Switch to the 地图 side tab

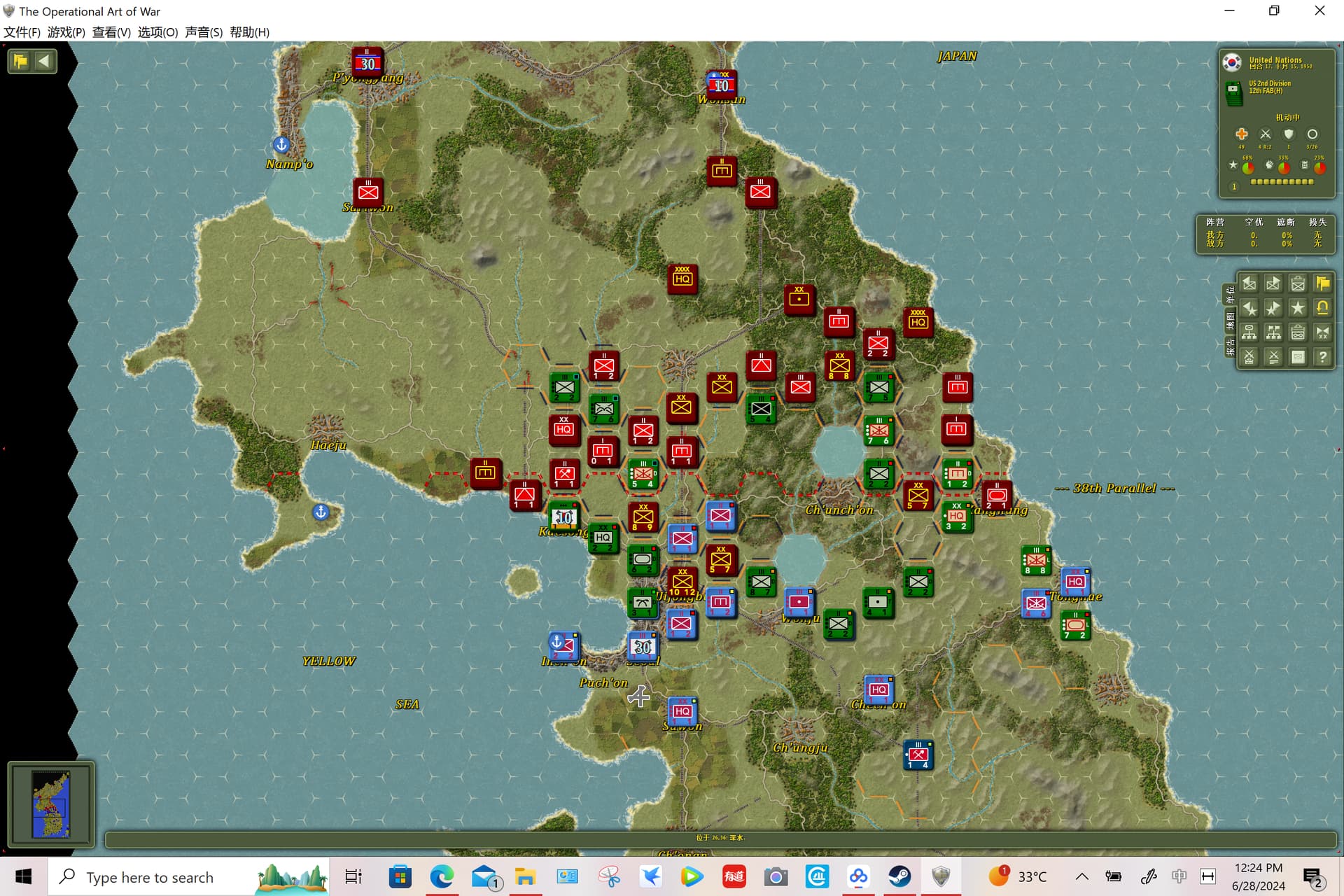click(1230, 321)
